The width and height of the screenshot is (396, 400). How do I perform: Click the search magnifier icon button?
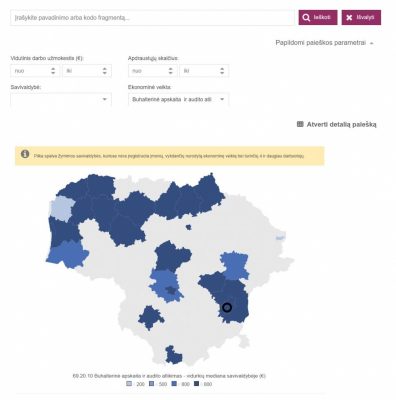pos(318,17)
